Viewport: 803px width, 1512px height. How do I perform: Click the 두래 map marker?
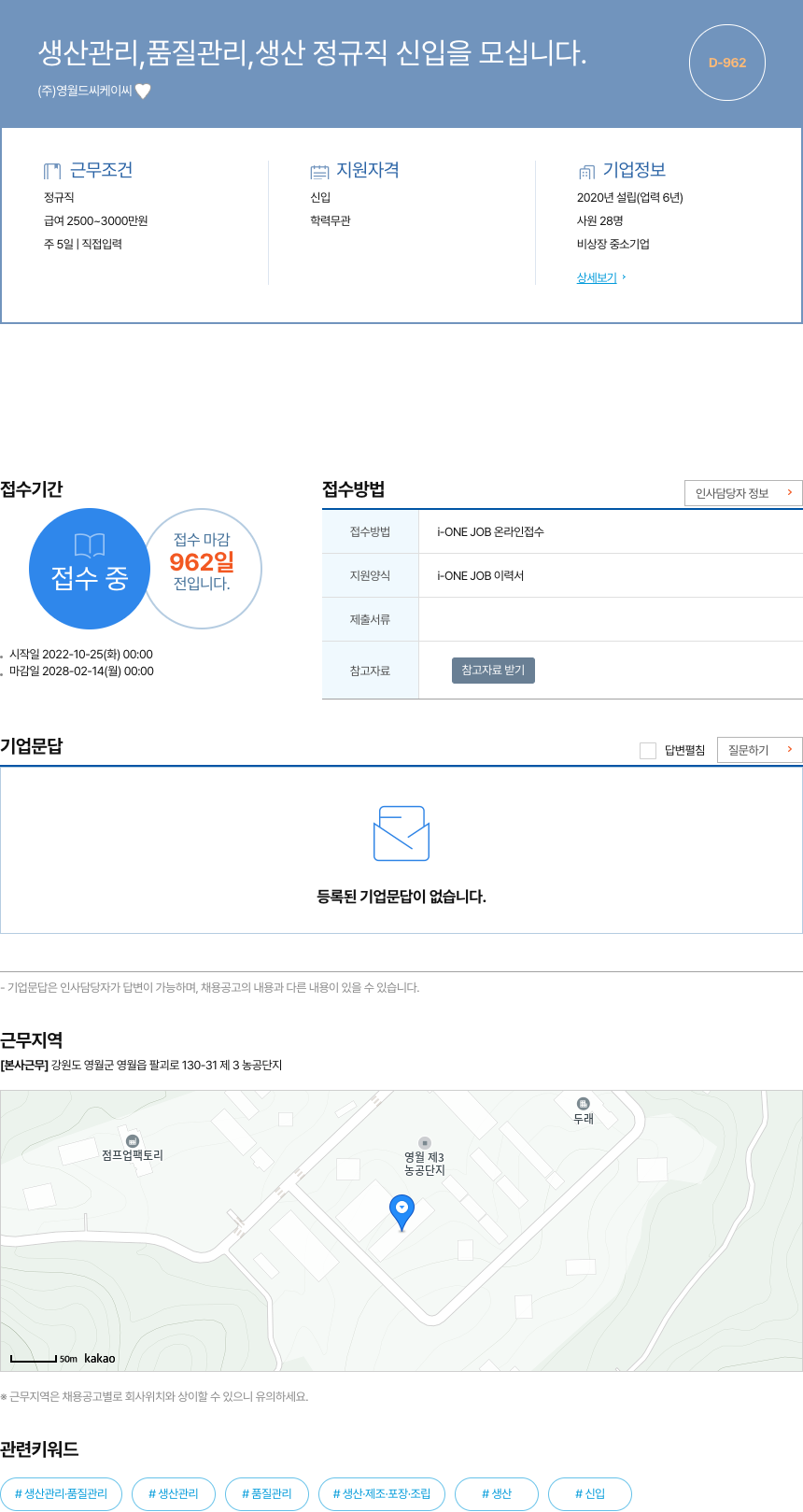[584, 1103]
